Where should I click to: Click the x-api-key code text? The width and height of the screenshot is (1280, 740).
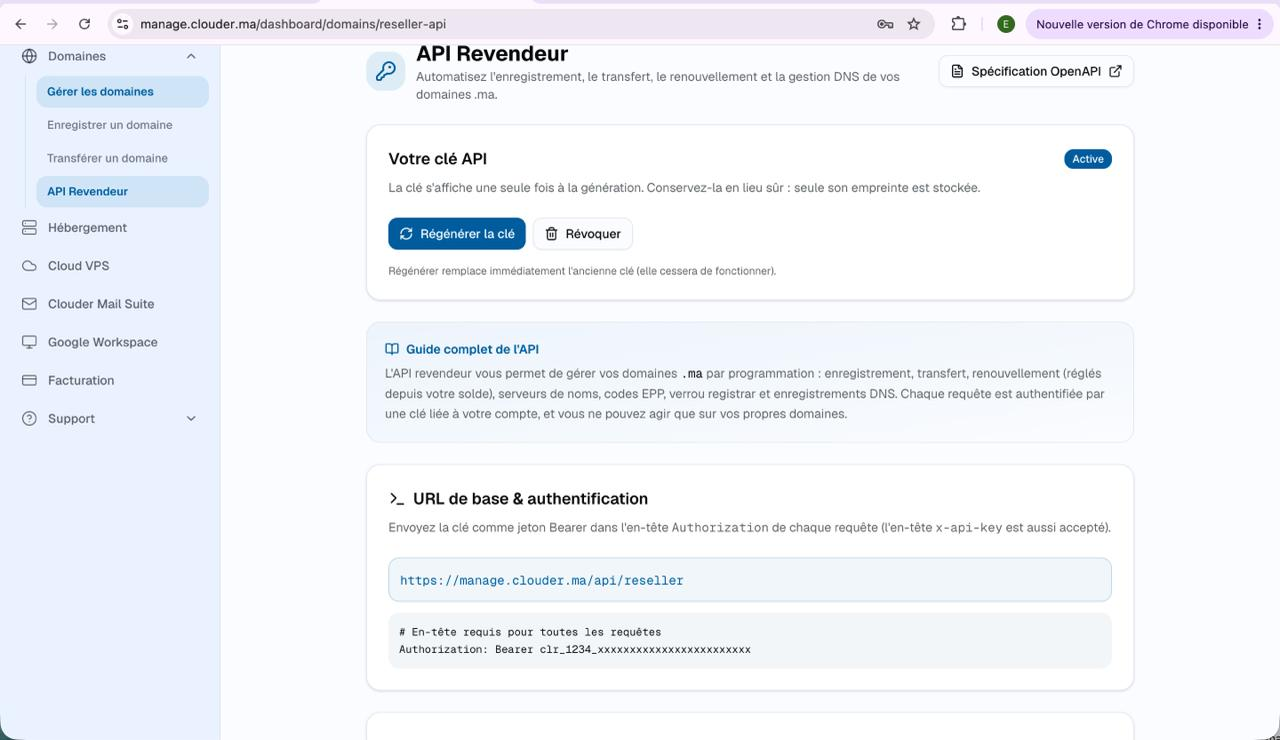pos(968,527)
